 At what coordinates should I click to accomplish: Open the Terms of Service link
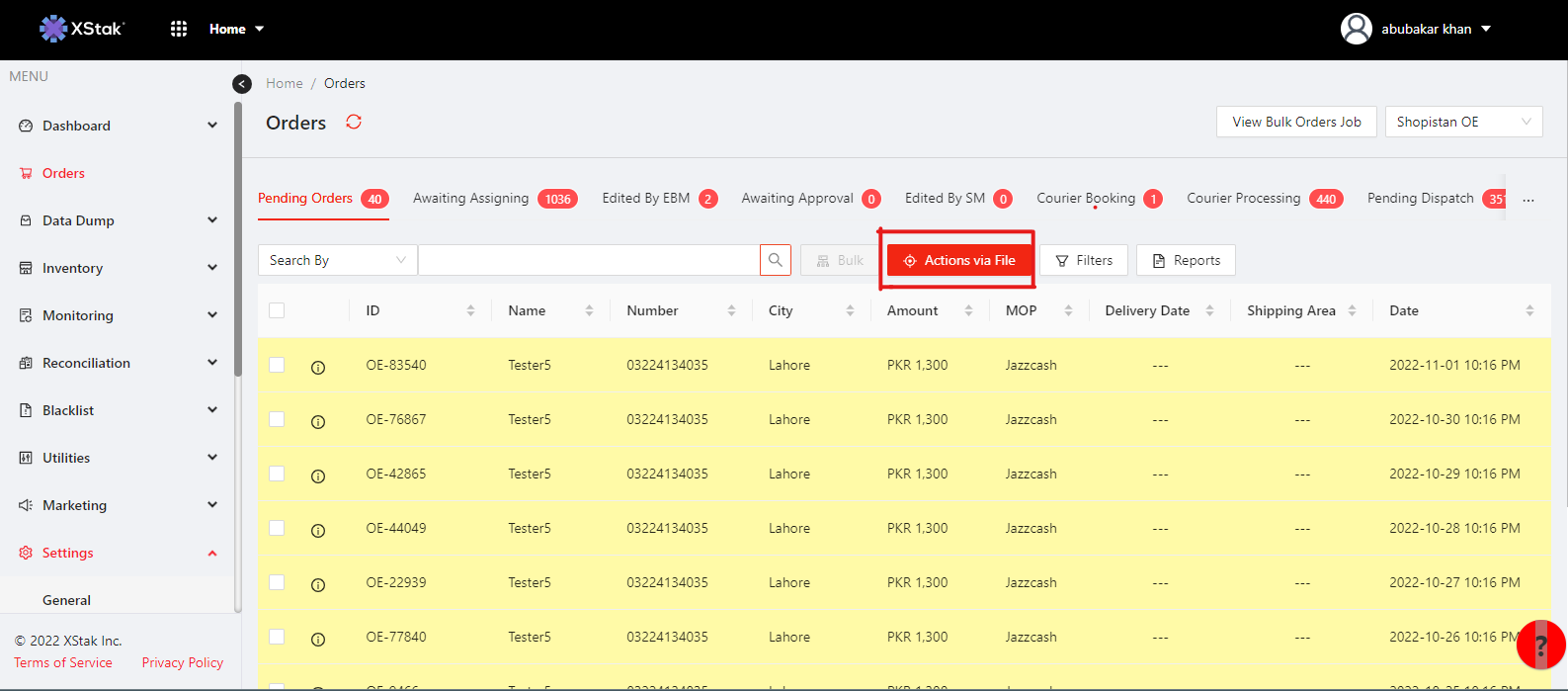tap(63, 662)
